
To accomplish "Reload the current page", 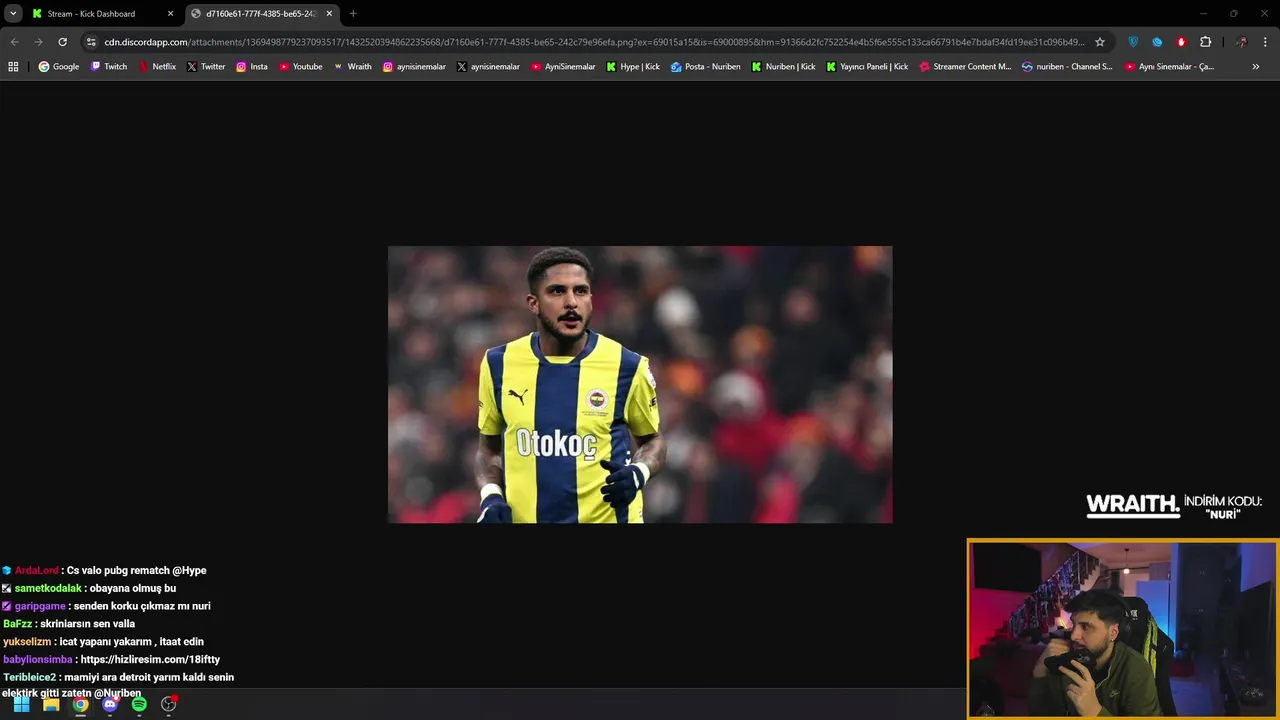I will pyautogui.click(x=62, y=42).
